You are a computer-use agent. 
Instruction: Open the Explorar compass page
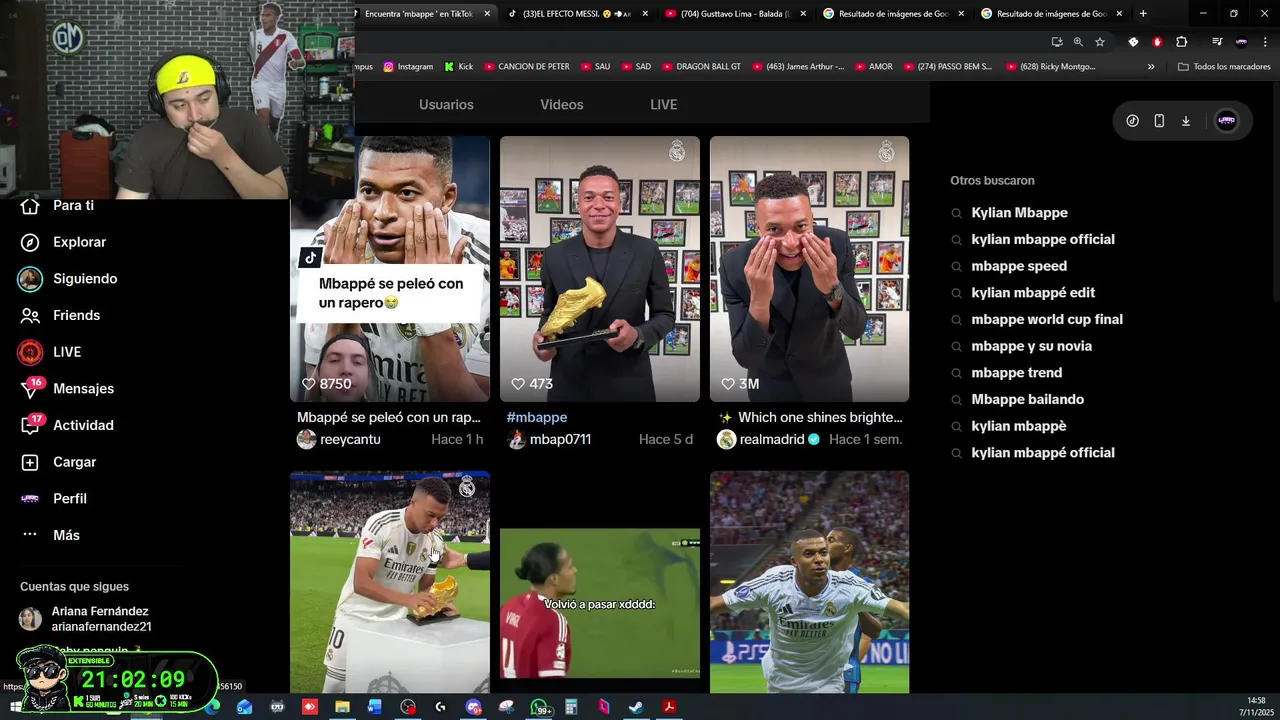[63, 242]
